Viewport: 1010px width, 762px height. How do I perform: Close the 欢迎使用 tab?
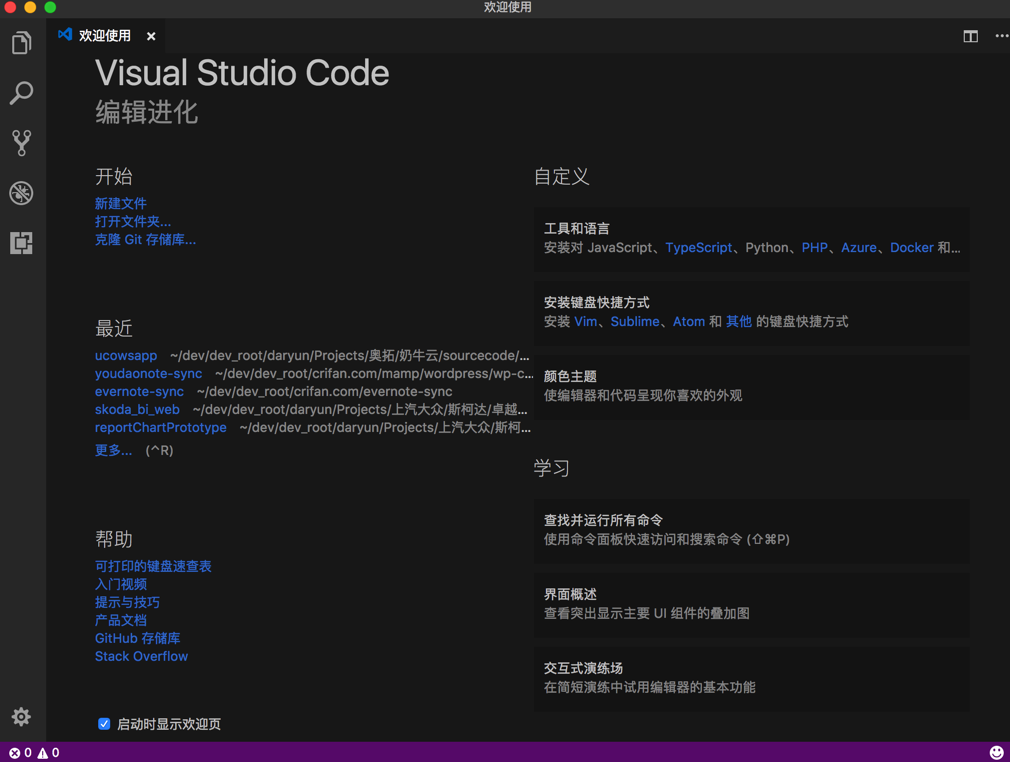pos(151,36)
